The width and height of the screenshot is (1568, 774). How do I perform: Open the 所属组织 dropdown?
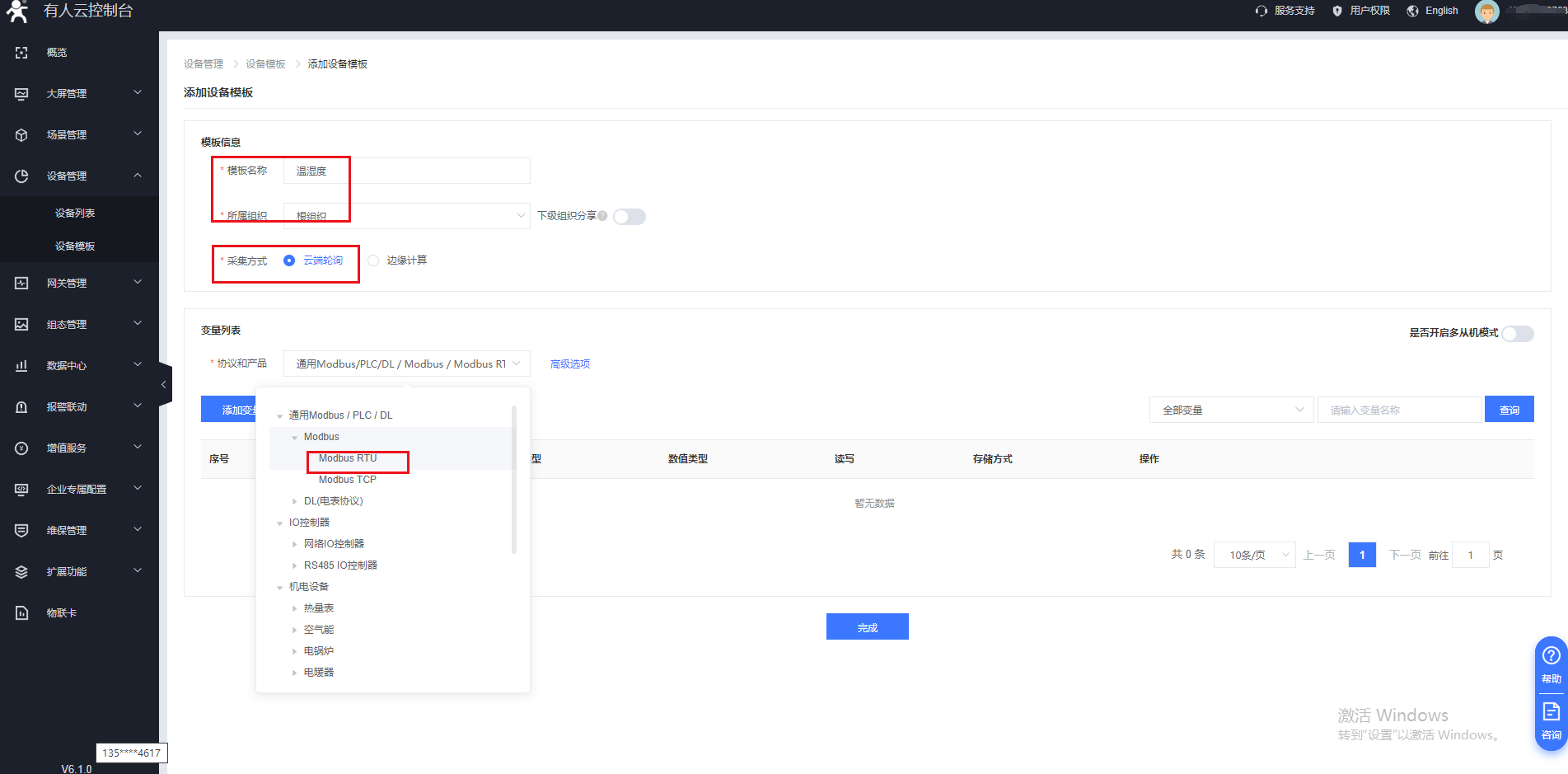[406, 216]
